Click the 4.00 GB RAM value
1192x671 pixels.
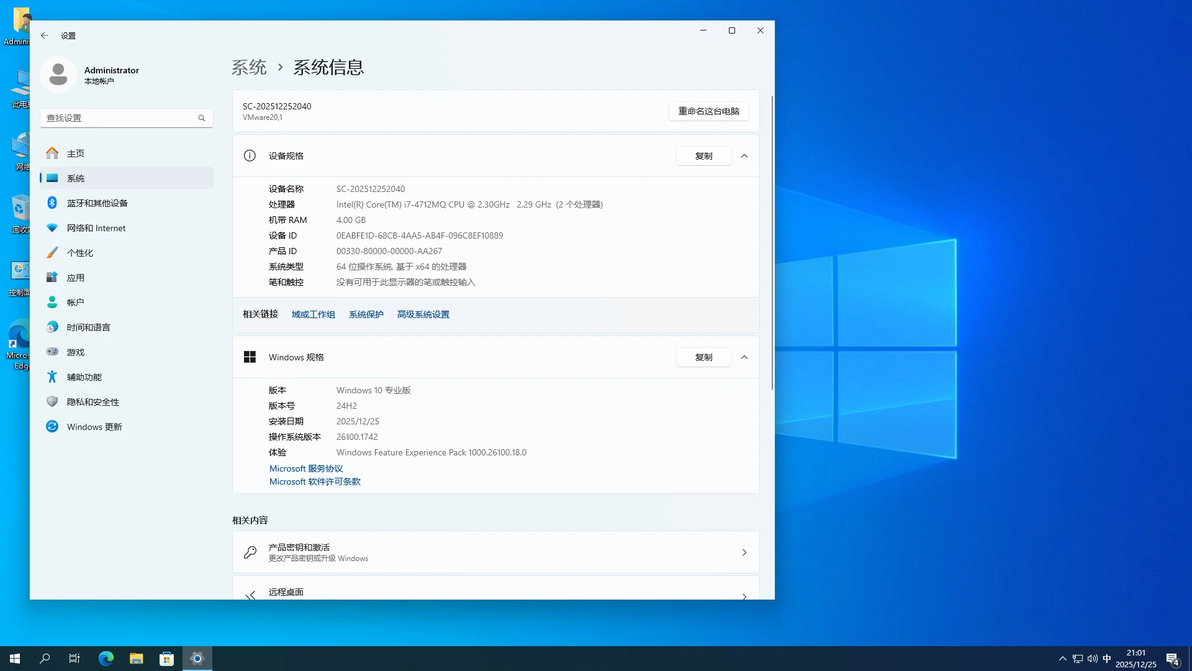coord(350,220)
